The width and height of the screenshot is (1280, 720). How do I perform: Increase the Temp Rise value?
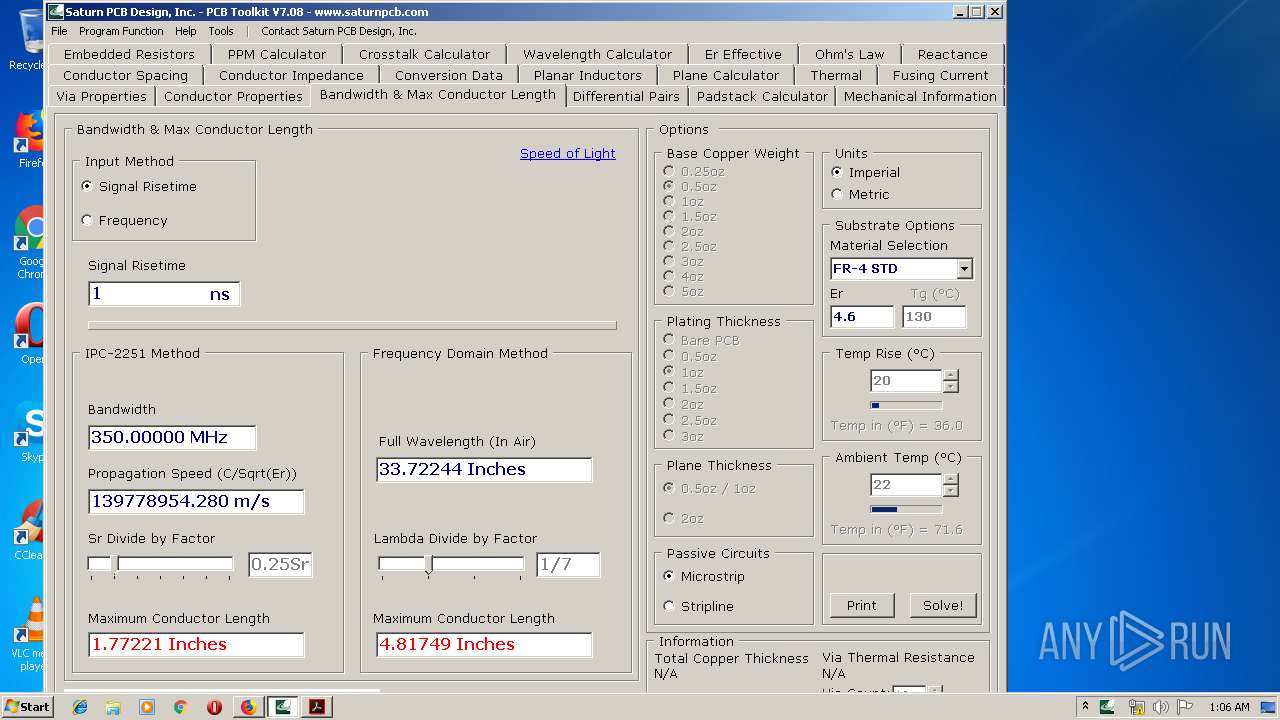click(x=951, y=375)
